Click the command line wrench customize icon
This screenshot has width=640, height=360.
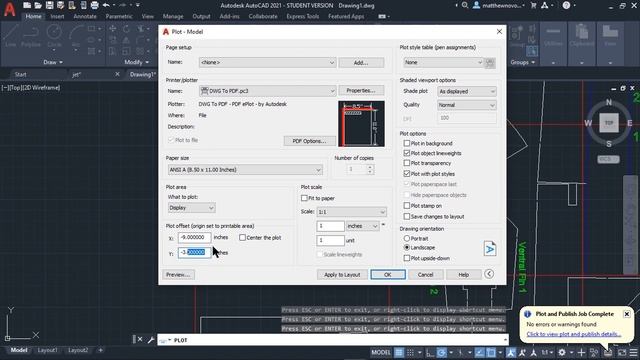(151, 340)
